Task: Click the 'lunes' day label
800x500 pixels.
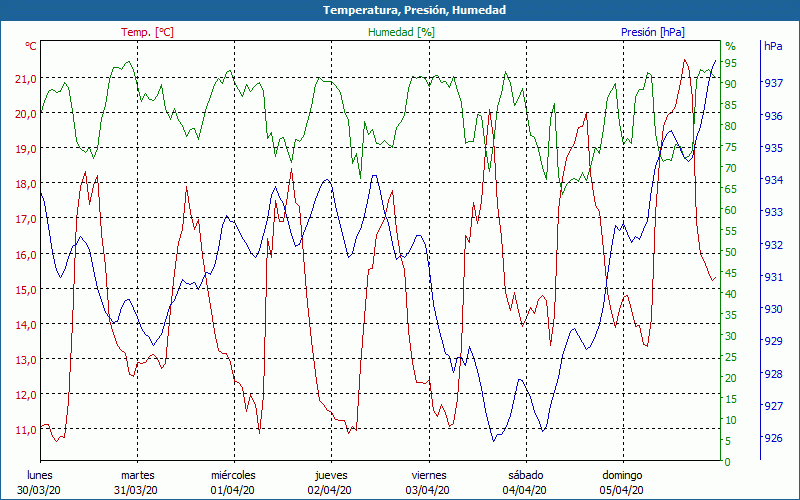Action: 40,476
